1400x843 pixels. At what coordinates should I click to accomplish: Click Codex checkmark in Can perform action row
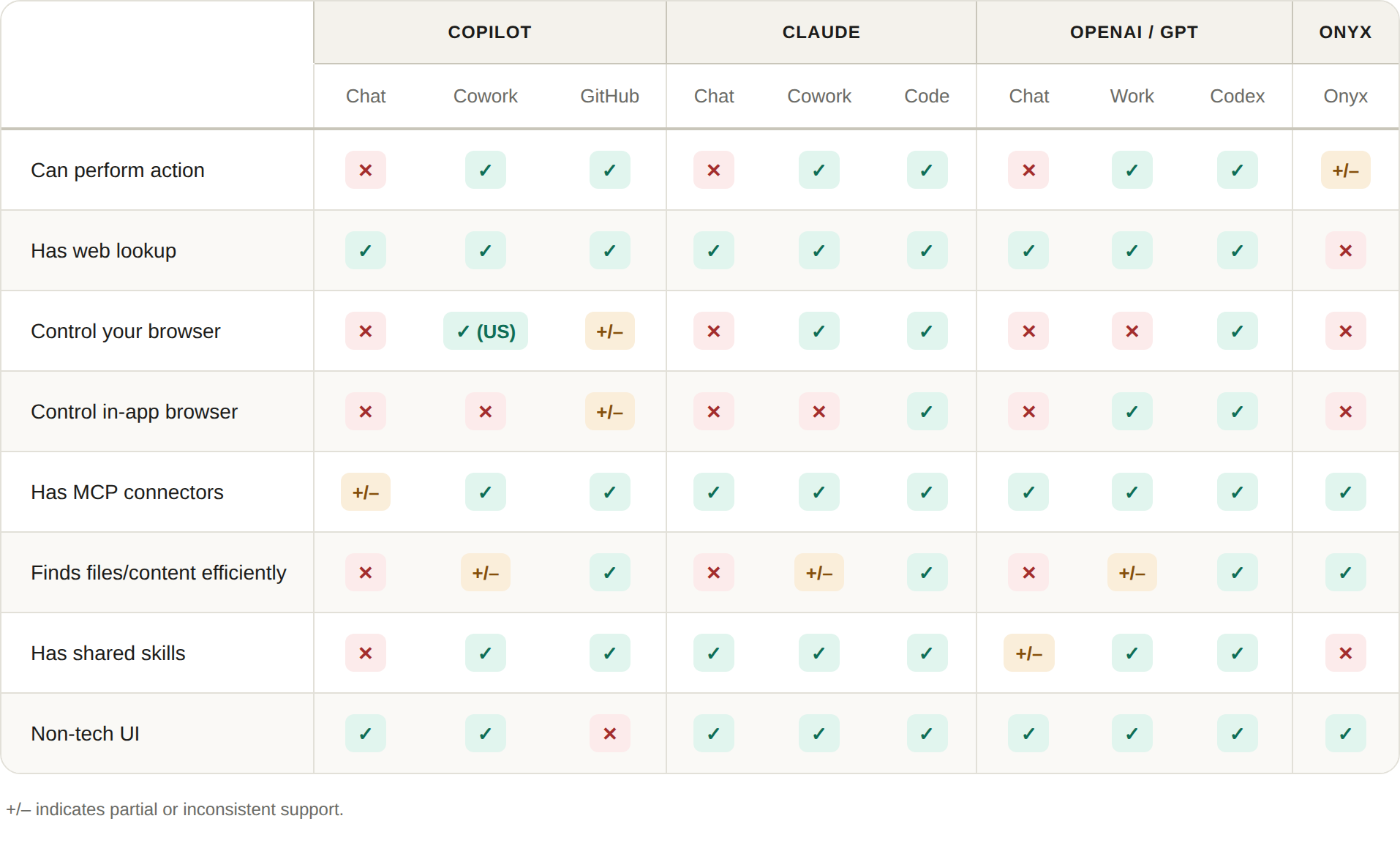(x=1238, y=170)
